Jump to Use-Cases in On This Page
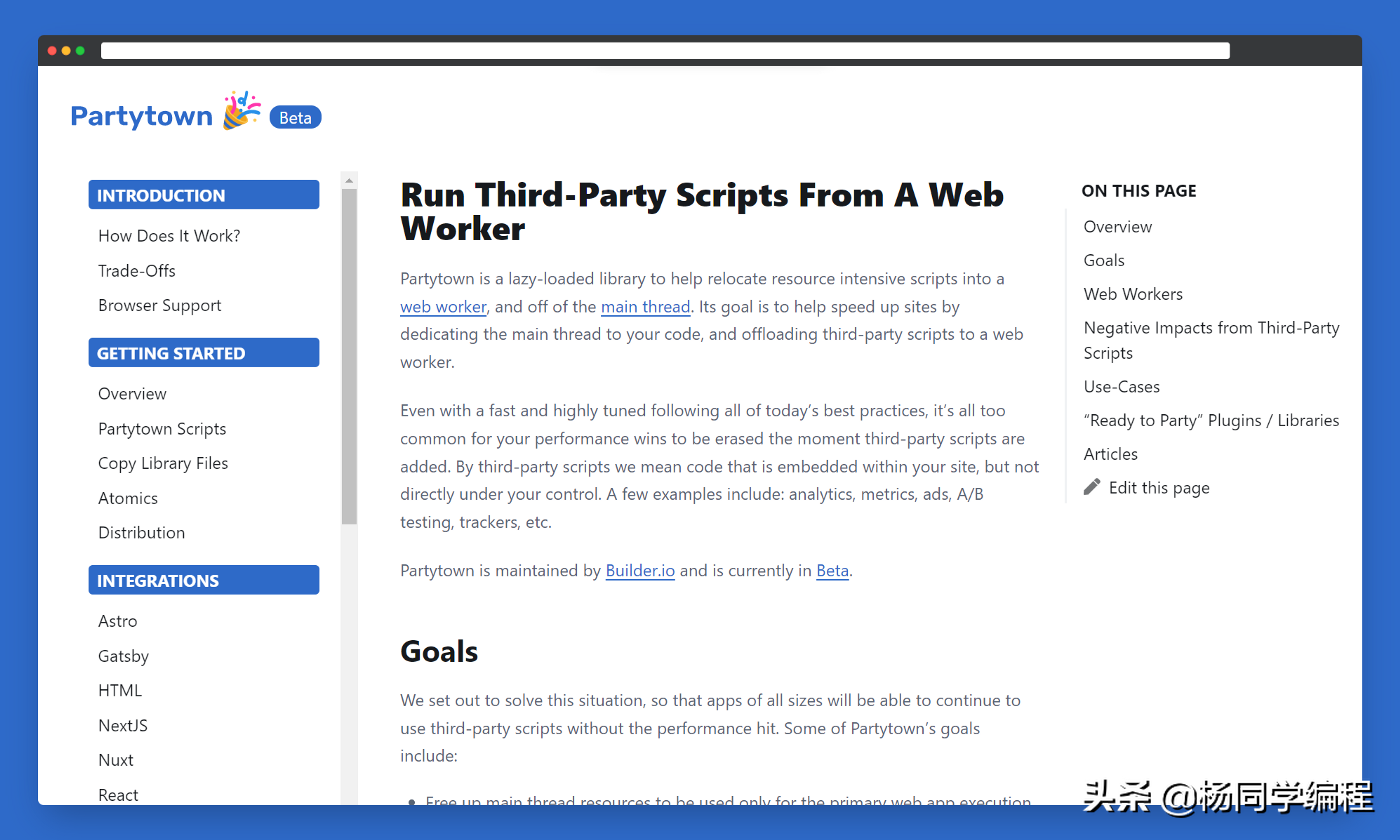 pyautogui.click(x=1122, y=387)
